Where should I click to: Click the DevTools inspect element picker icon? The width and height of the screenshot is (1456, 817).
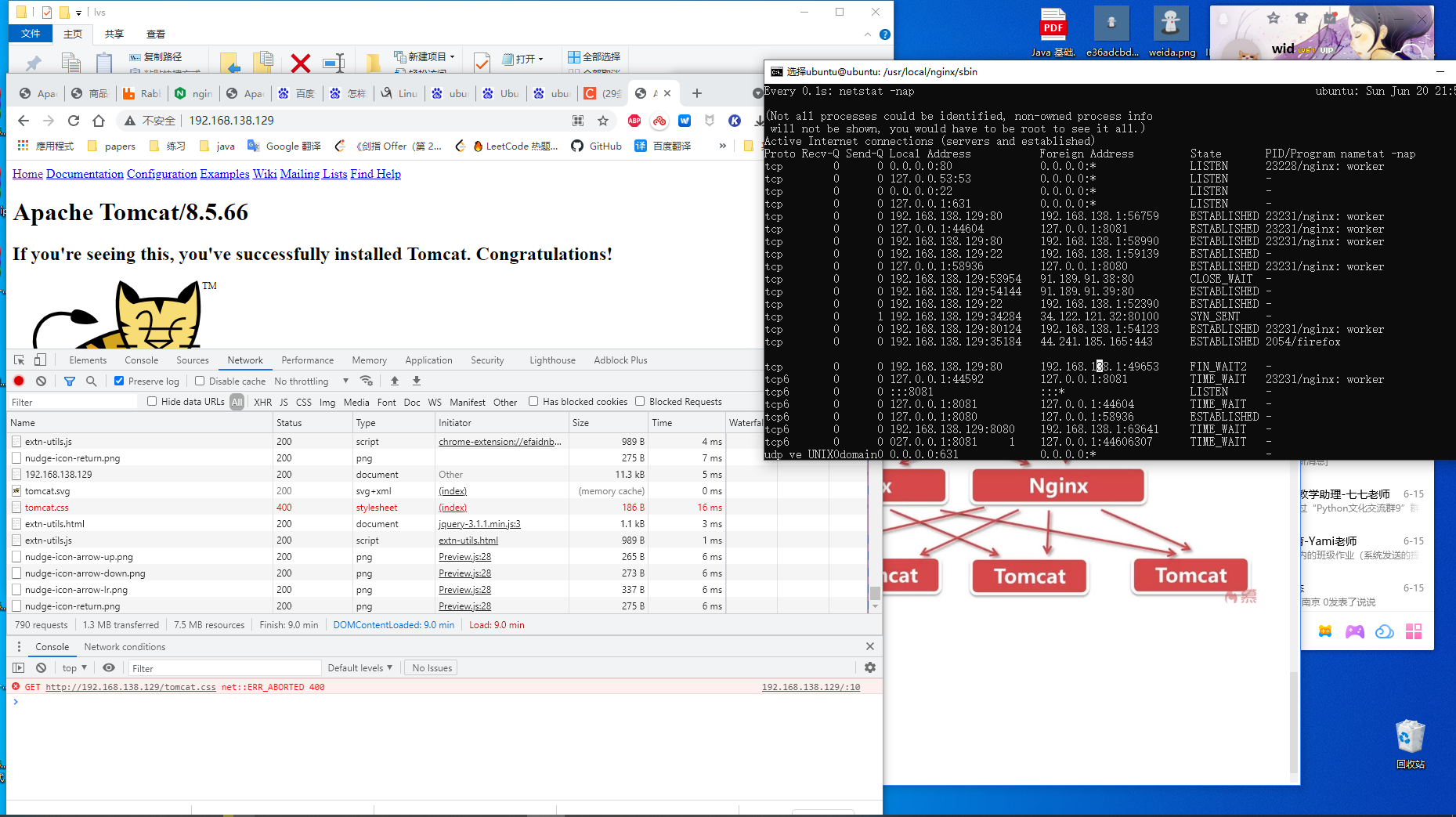pyautogui.click(x=20, y=360)
